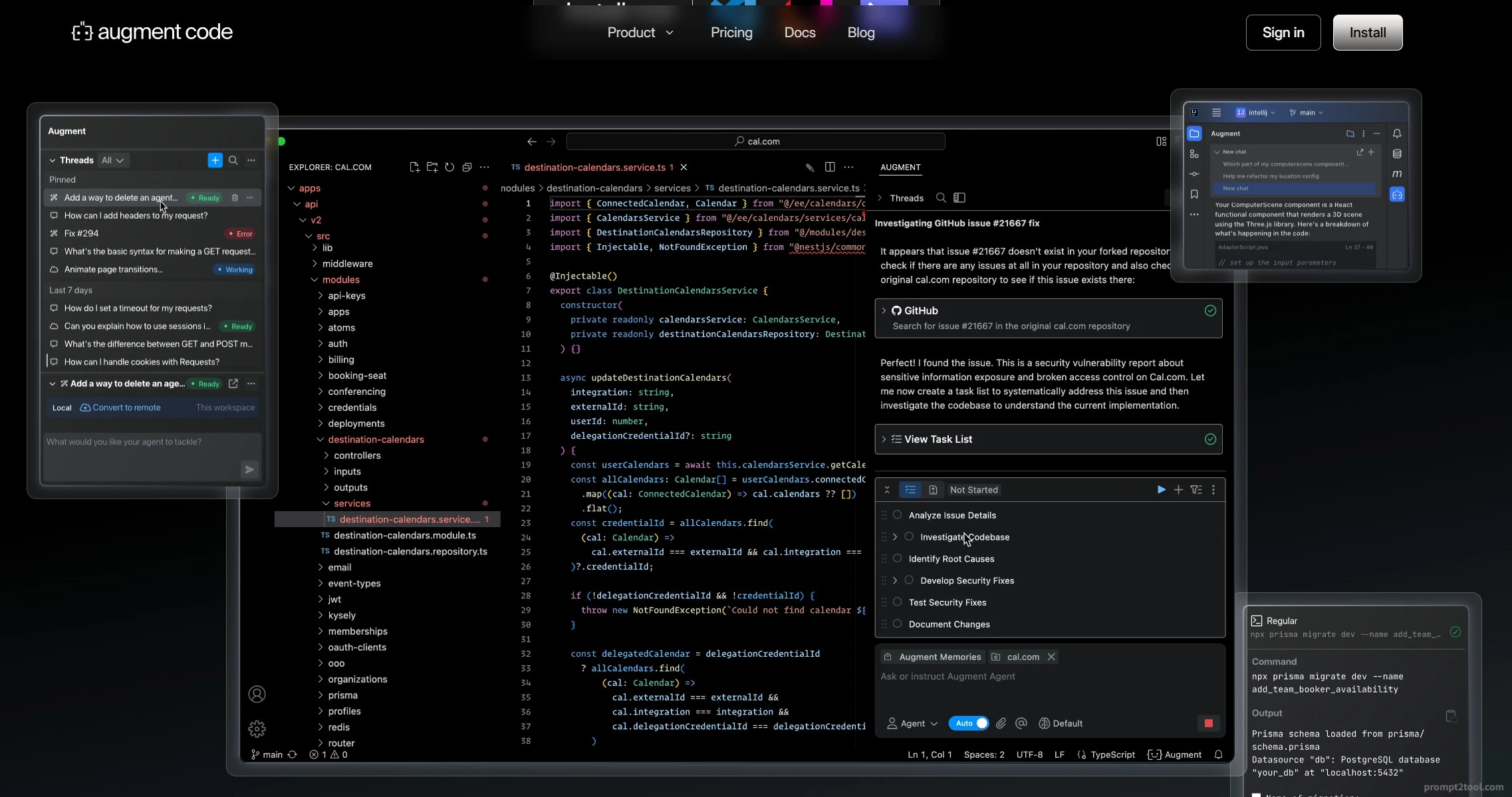Screen dimensions: 1512x797
Task: Mark 'Identify Root Causes' task circle
Action: click(x=897, y=559)
